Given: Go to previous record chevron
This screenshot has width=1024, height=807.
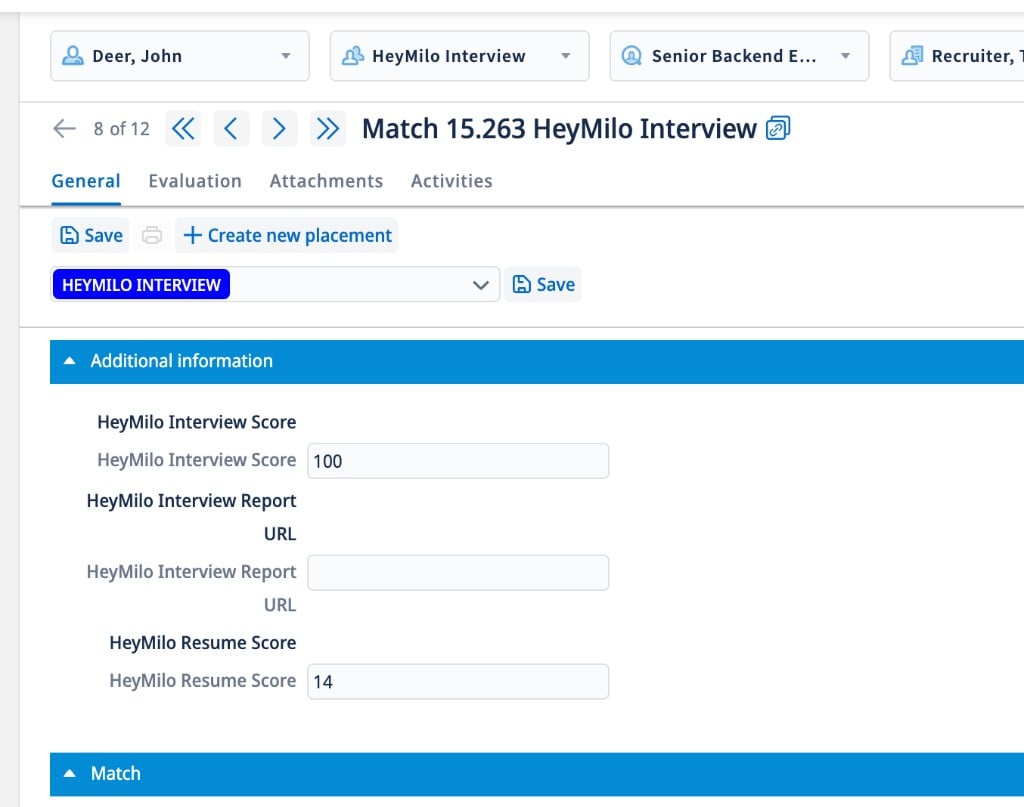Looking at the screenshot, I should [x=231, y=129].
